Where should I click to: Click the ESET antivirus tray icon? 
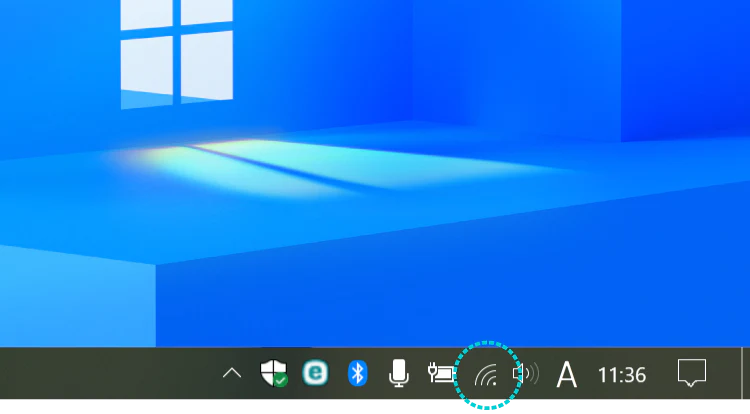[x=316, y=373]
